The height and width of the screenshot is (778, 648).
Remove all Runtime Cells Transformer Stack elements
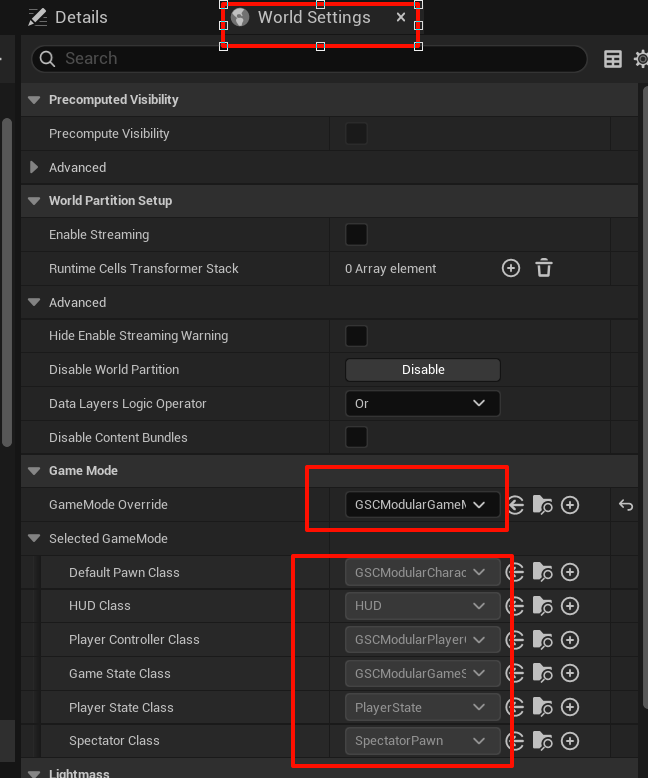pyautogui.click(x=544, y=268)
